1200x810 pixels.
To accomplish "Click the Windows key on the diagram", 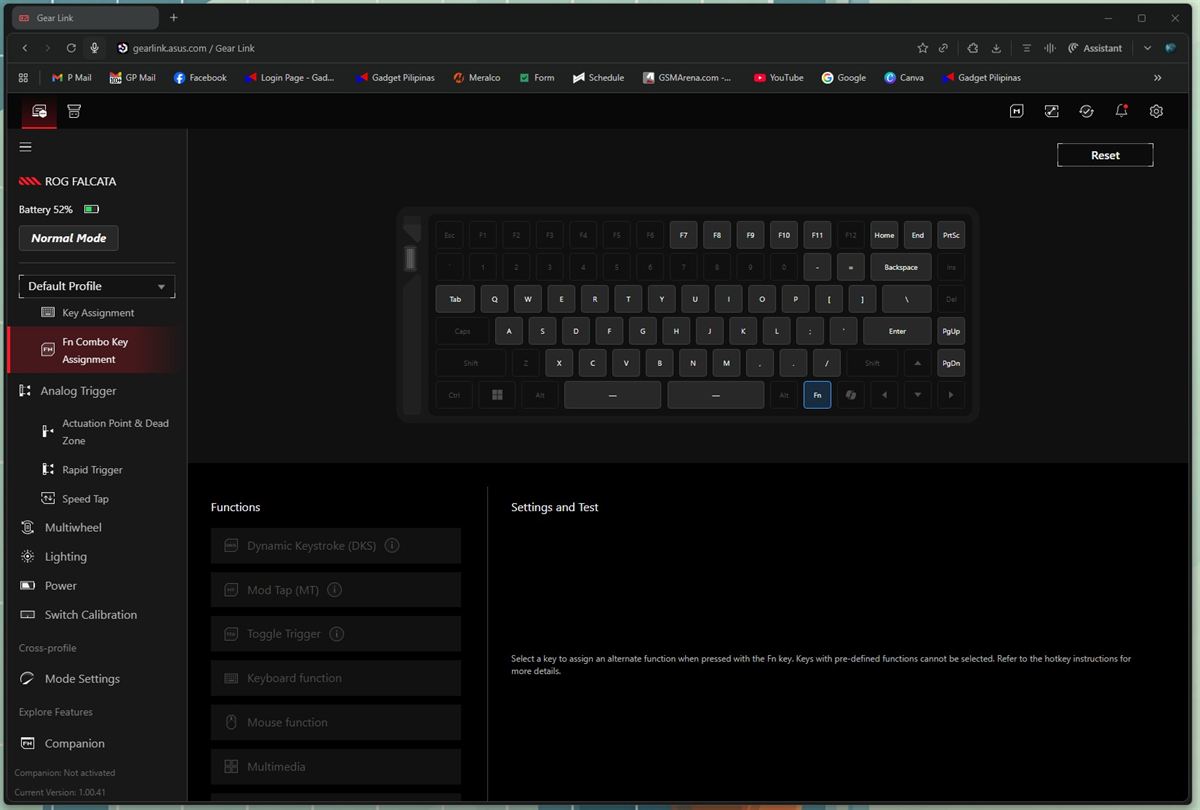I will (497, 395).
